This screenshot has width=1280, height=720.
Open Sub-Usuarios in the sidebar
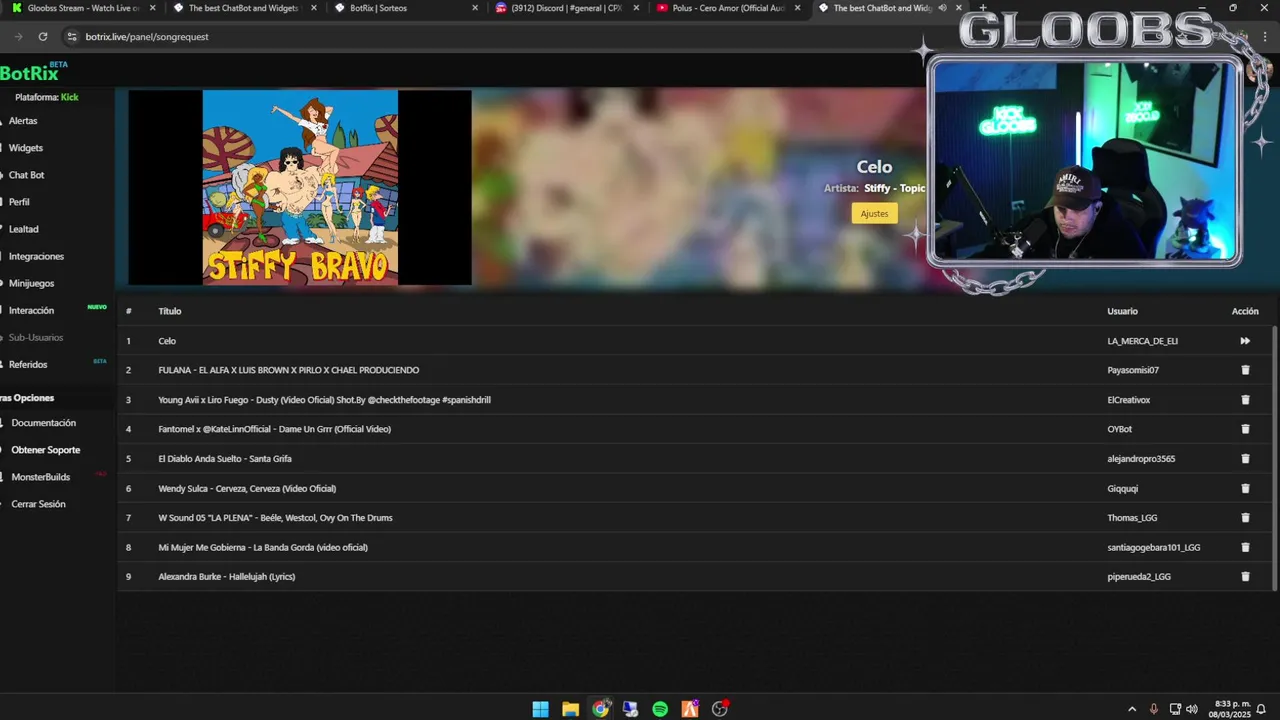[x=36, y=338]
